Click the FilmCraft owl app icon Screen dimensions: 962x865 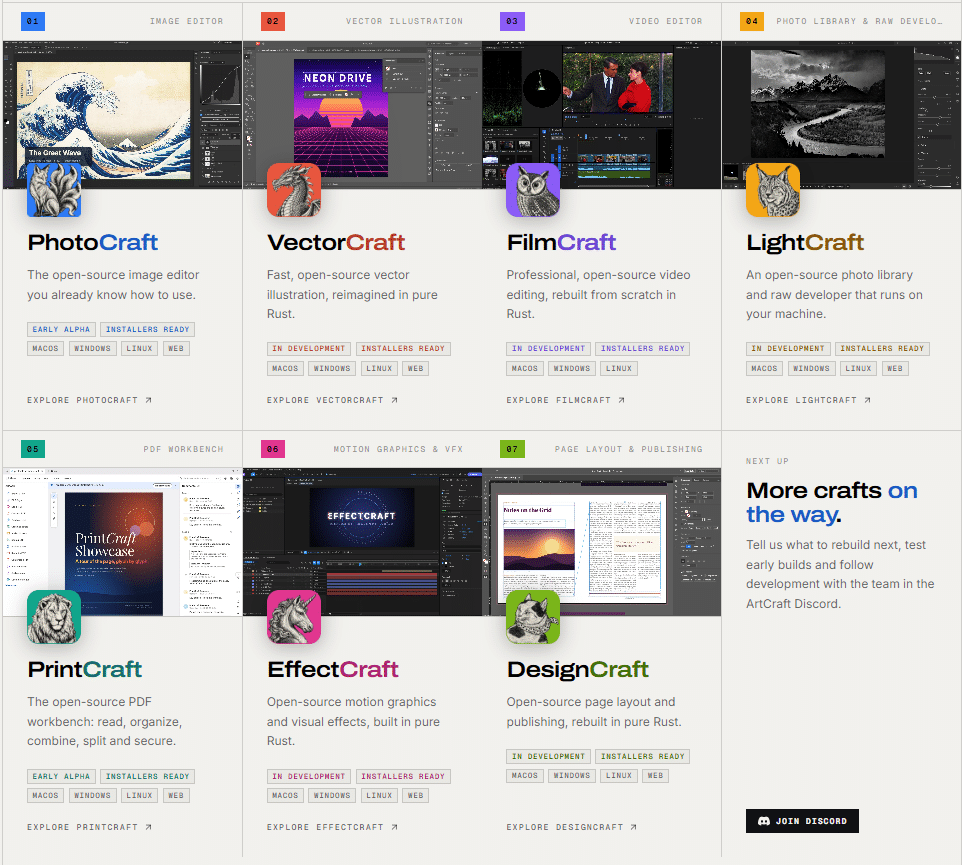pyautogui.click(x=533, y=190)
